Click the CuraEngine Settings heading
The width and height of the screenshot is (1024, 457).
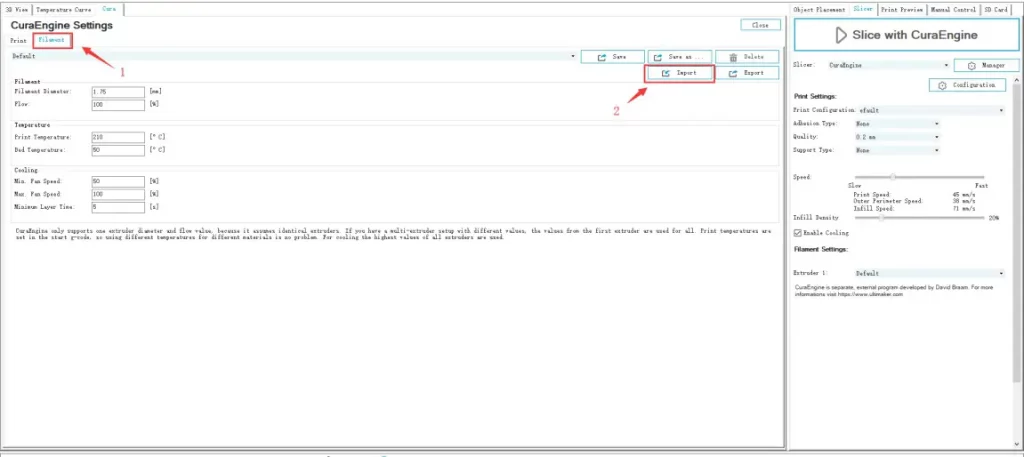pos(61,25)
